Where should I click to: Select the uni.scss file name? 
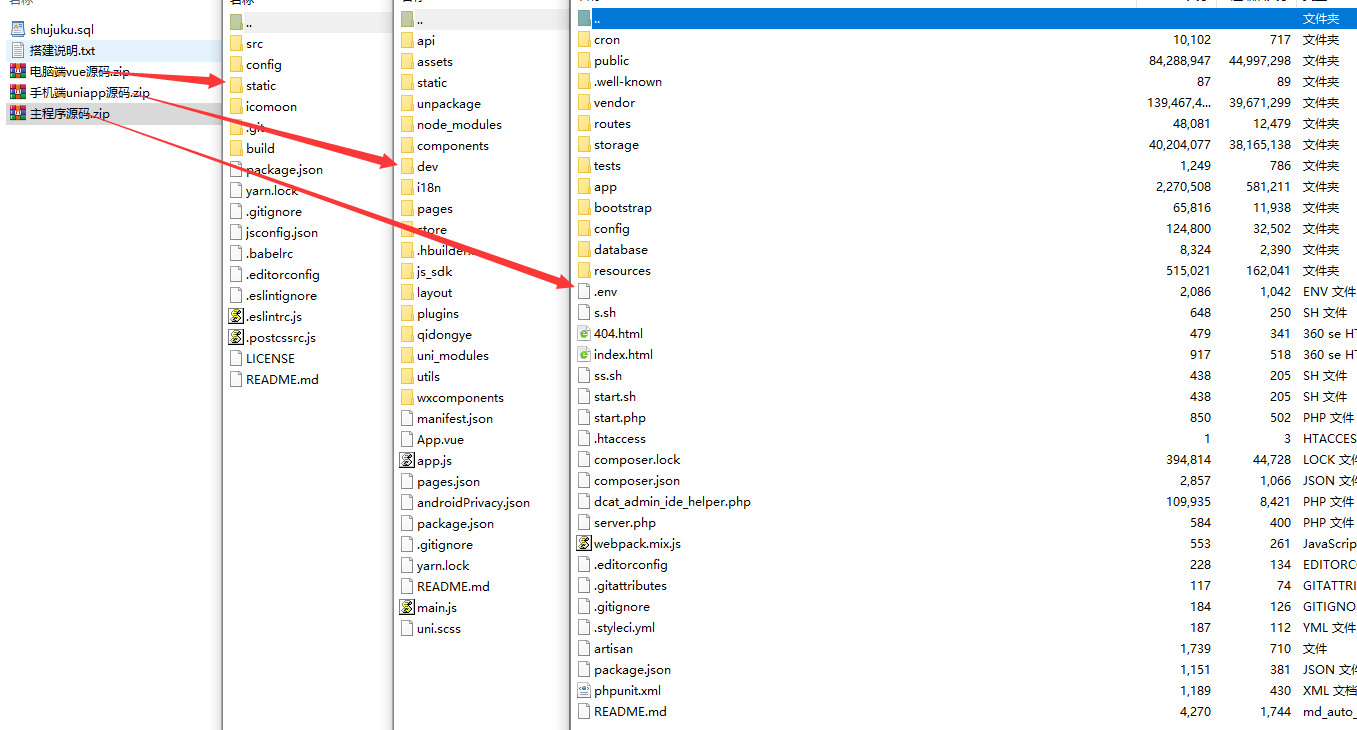pyautogui.click(x=439, y=628)
